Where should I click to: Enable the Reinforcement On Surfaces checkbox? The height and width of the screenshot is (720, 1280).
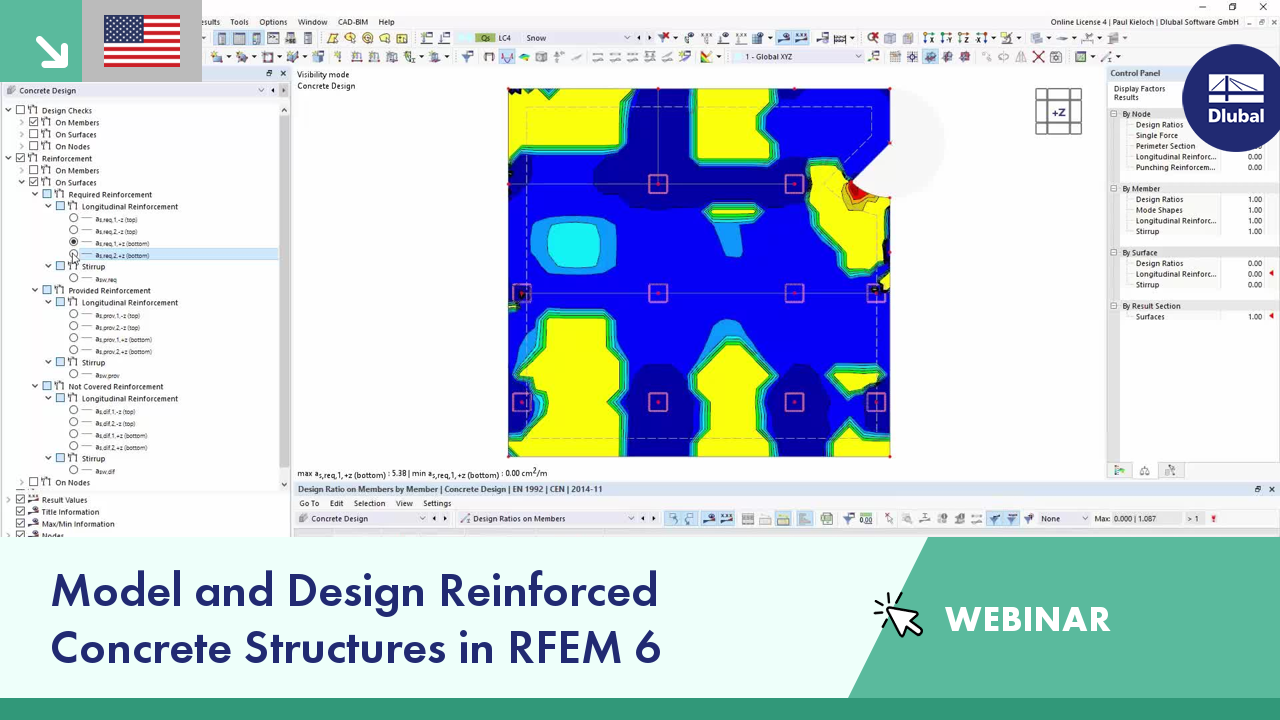33,182
